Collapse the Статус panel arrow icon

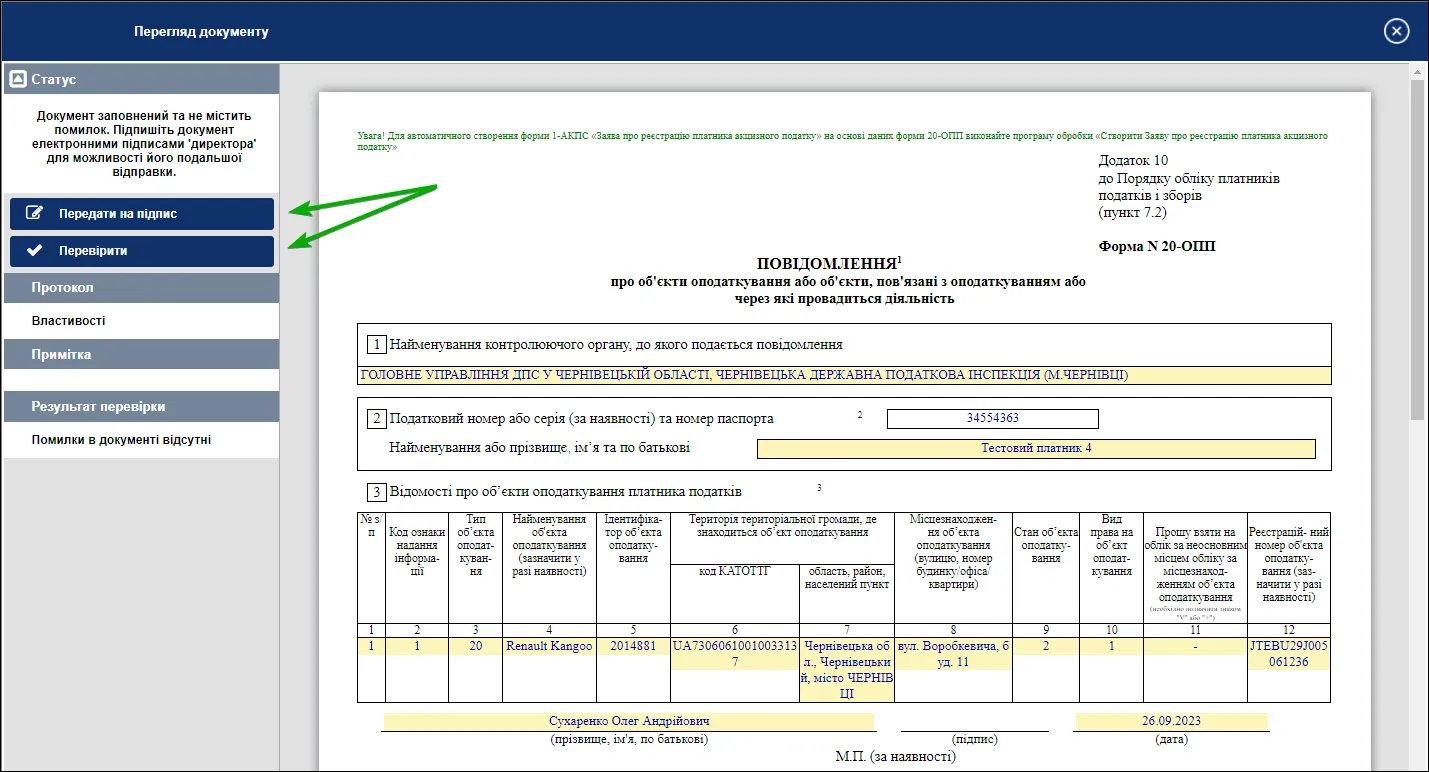pyautogui.click(x=17, y=79)
